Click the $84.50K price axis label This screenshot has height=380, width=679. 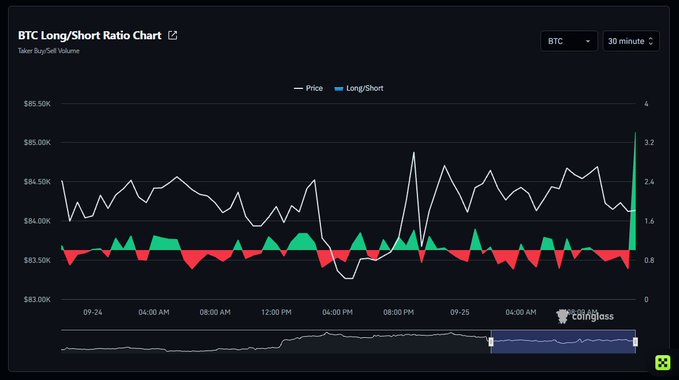[37, 182]
